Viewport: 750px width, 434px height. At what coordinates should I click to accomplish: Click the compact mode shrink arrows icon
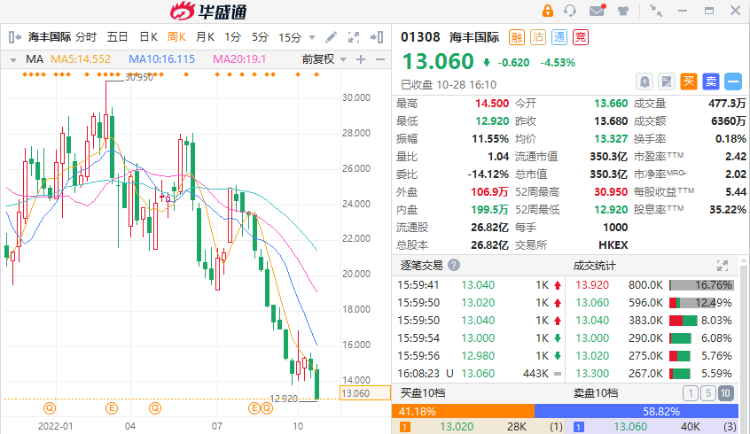click(656, 11)
